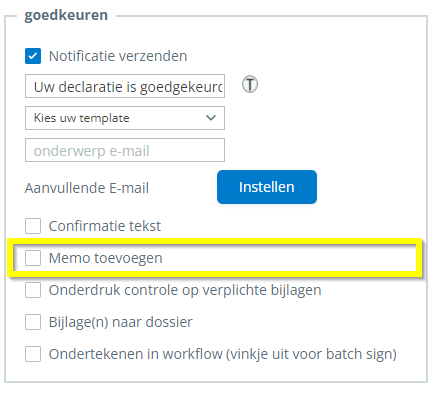Click the Bijlage(n) naar dossier label
The width and height of the screenshot is (447, 397).
pyautogui.click(x=121, y=322)
